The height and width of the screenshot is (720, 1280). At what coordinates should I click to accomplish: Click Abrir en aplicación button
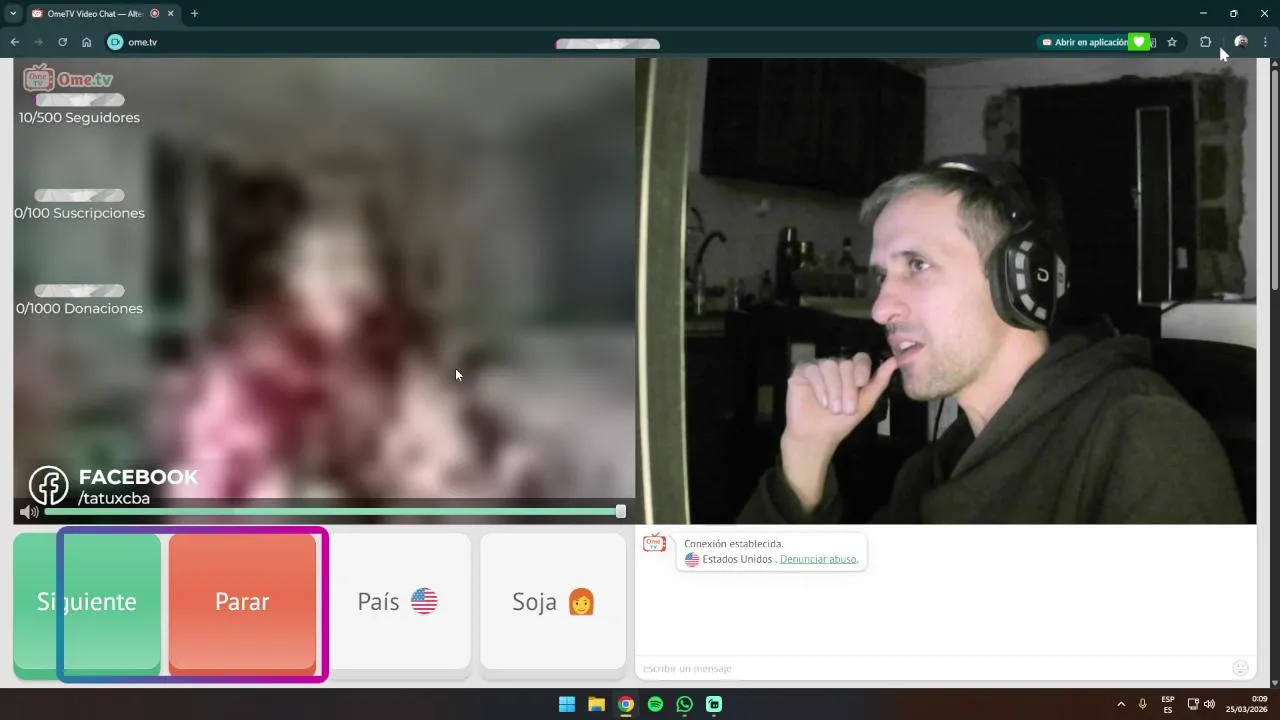tap(1085, 42)
